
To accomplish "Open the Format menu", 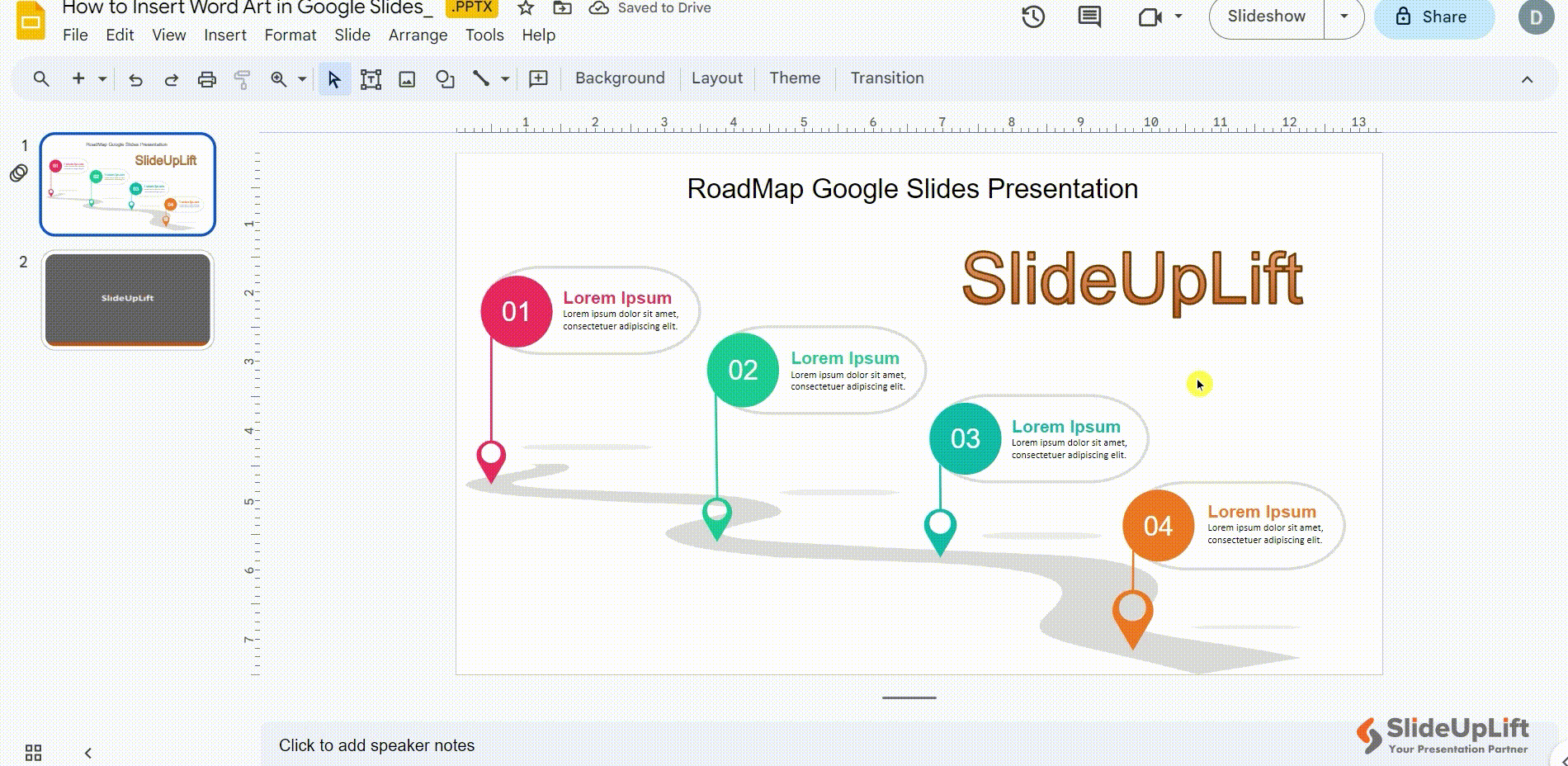I will click(290, 35).
